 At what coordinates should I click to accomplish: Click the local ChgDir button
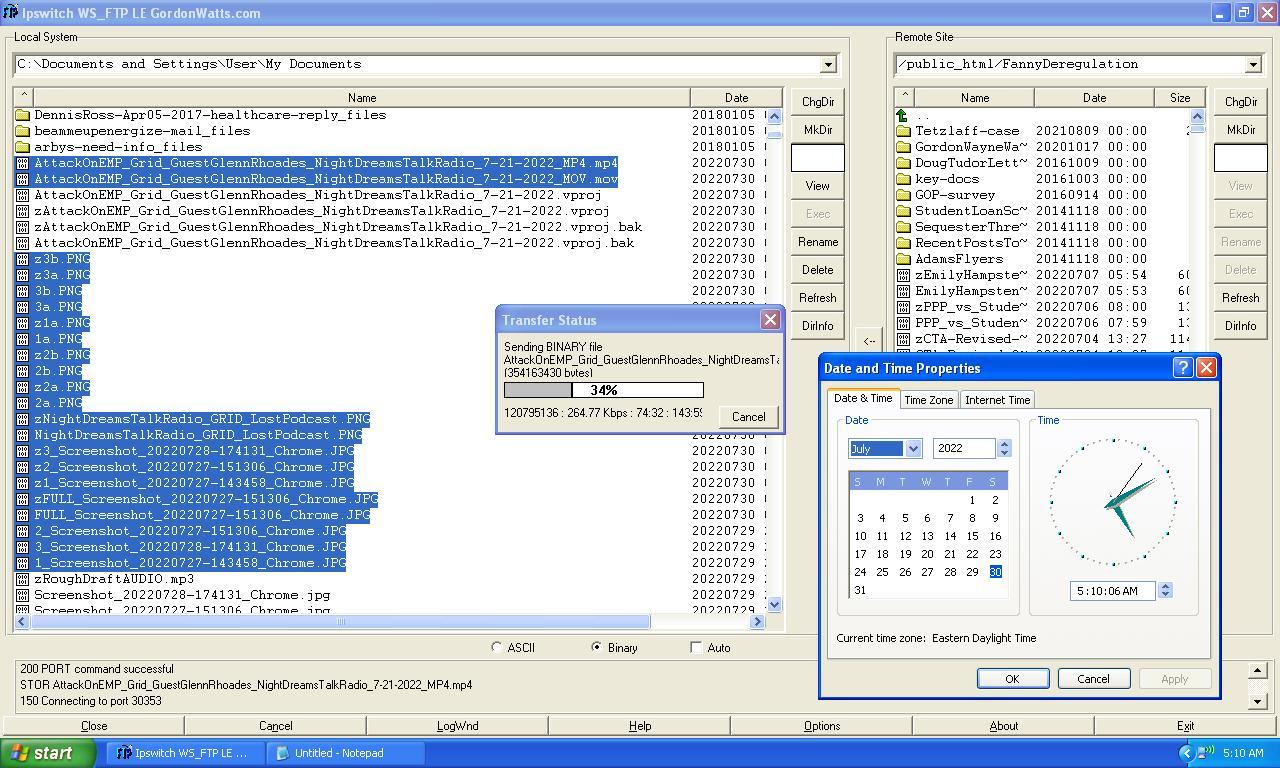pos(817,102)
